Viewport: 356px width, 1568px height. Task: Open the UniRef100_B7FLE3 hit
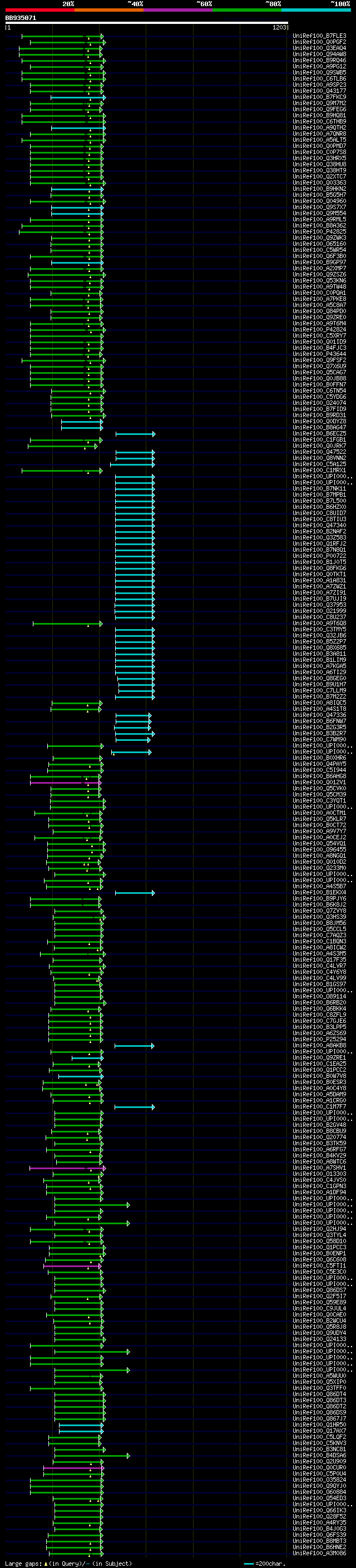[x=319, y=36]
